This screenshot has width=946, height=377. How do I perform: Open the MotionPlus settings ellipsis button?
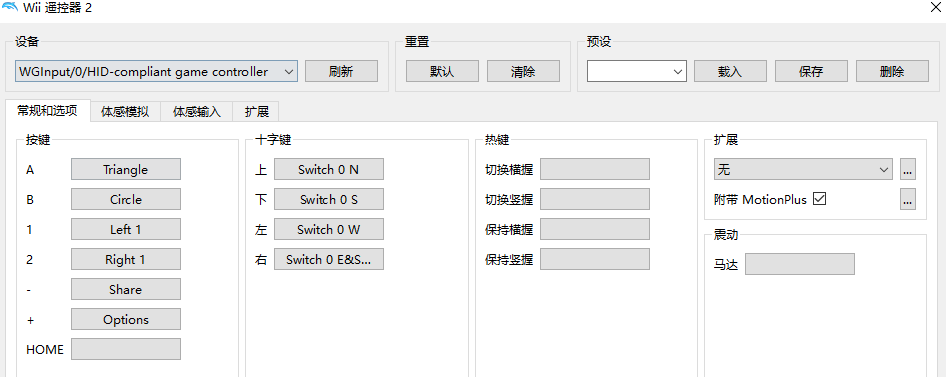907,199
